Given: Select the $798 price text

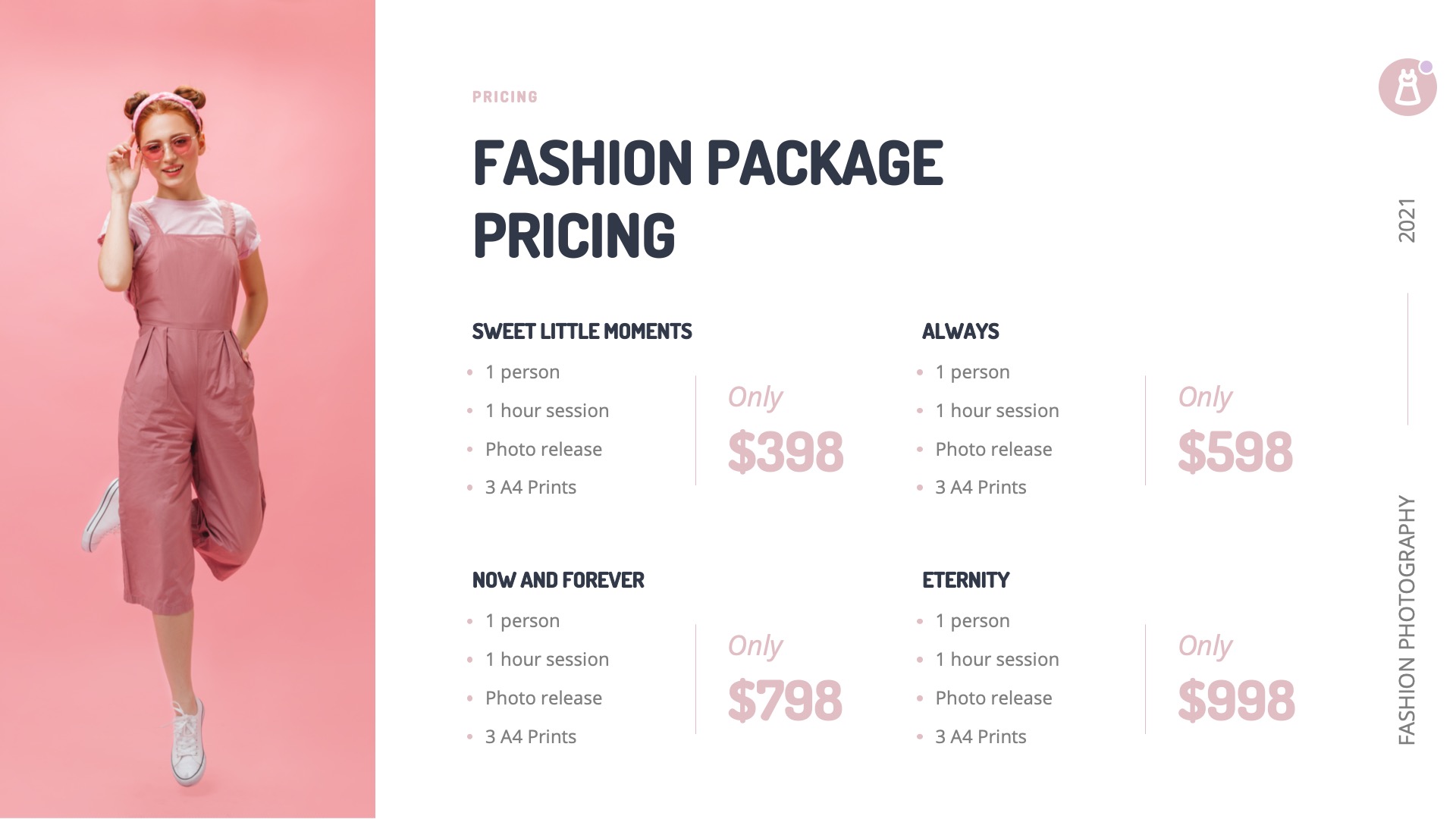Looking at the screenshot, I should pos(785,701).
